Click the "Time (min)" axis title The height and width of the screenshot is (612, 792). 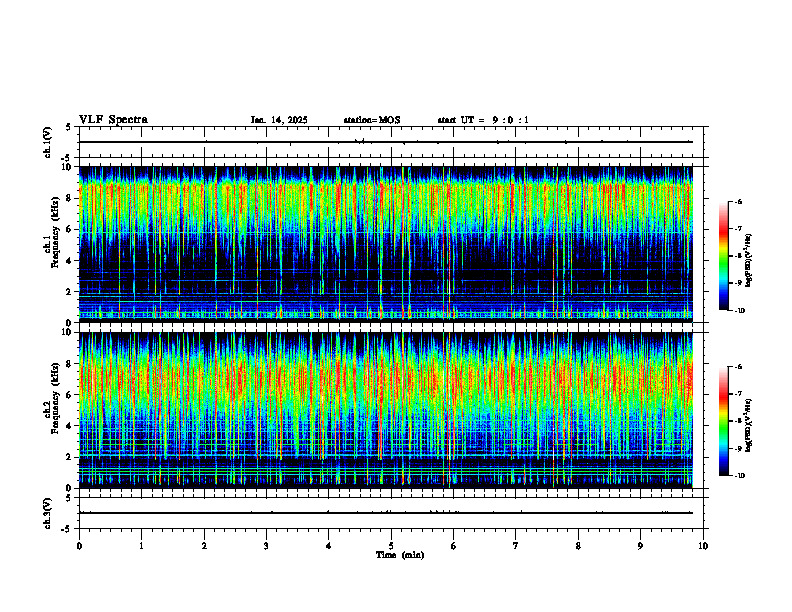point(400,555)
